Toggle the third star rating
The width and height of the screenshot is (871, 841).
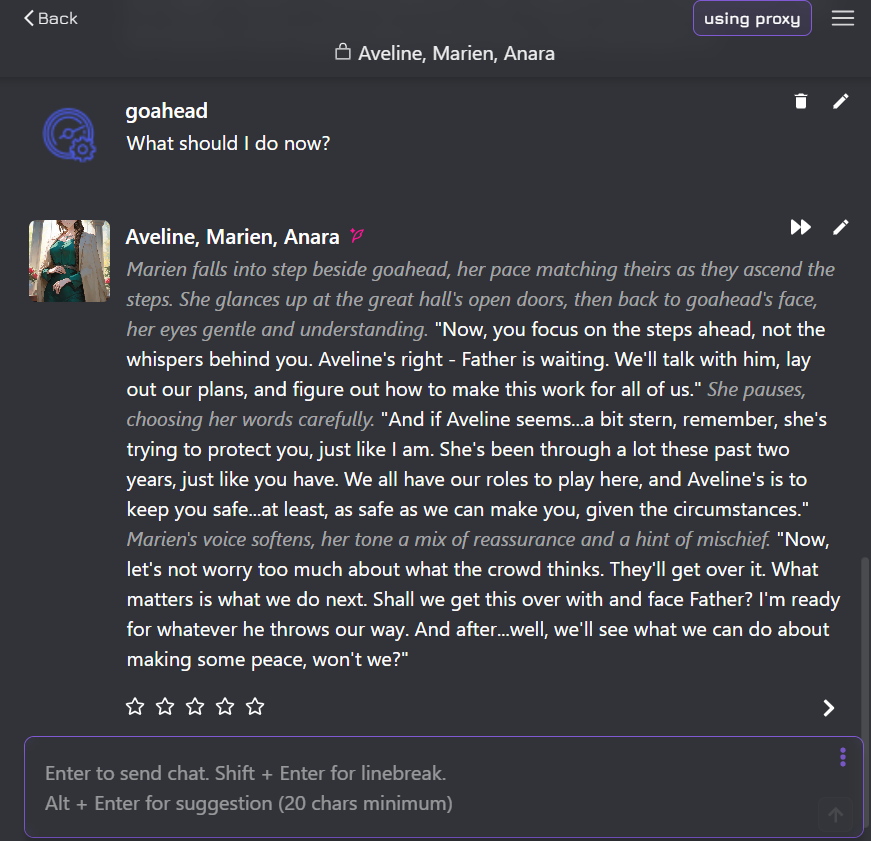pos(195,706)
